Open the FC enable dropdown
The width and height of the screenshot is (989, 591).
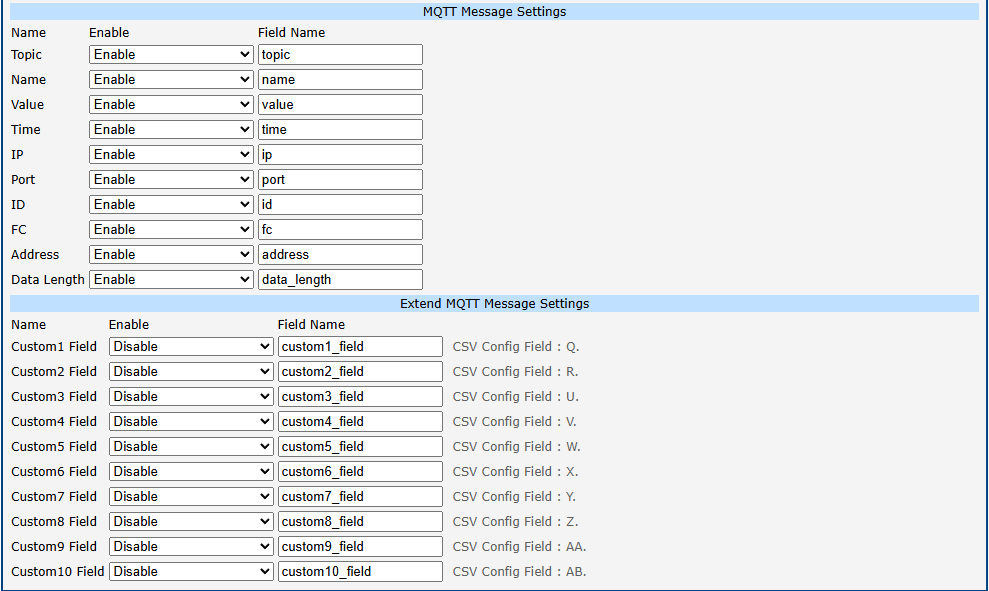[171, 230]
